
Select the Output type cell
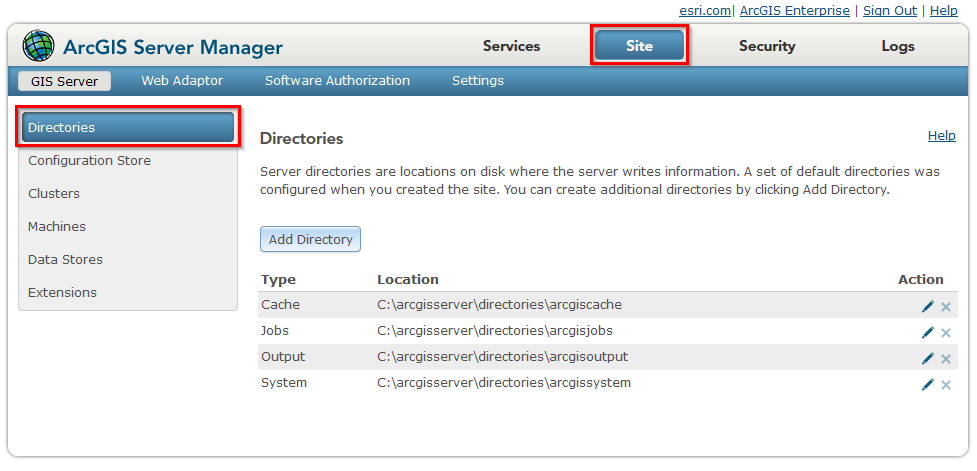click(x=283, y=356)
